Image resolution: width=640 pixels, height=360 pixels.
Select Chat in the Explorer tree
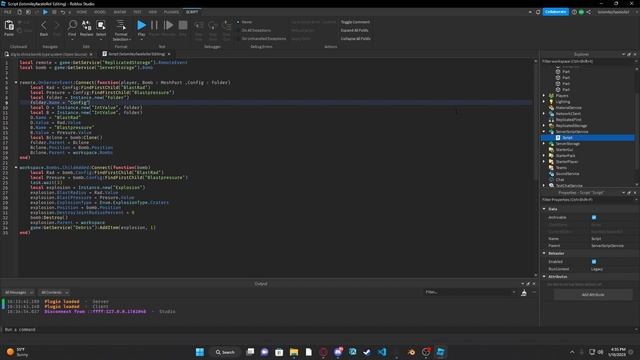pos(560,180)
